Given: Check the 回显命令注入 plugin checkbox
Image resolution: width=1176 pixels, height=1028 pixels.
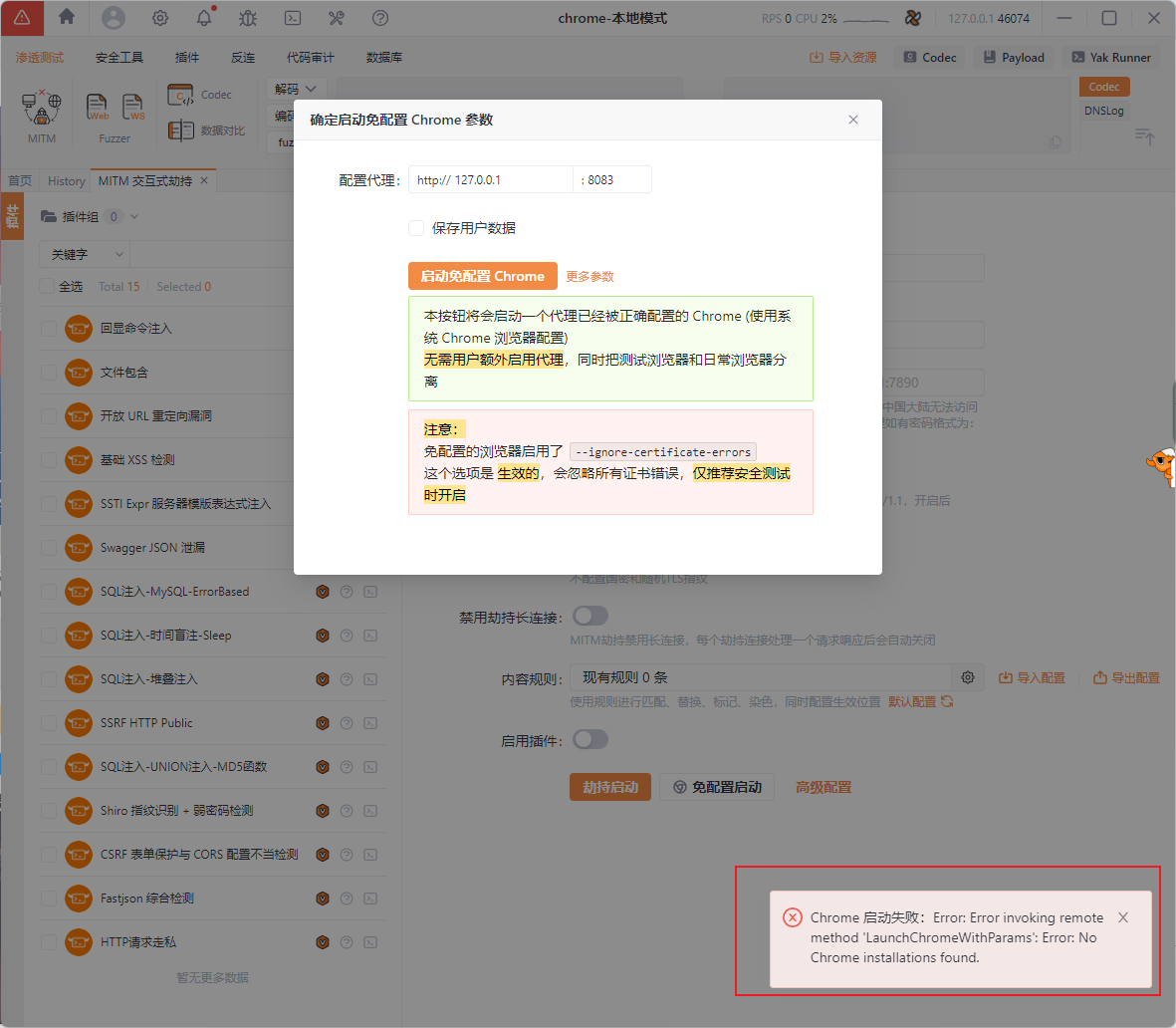Looking at the screenshot, I should coord(49,329).
